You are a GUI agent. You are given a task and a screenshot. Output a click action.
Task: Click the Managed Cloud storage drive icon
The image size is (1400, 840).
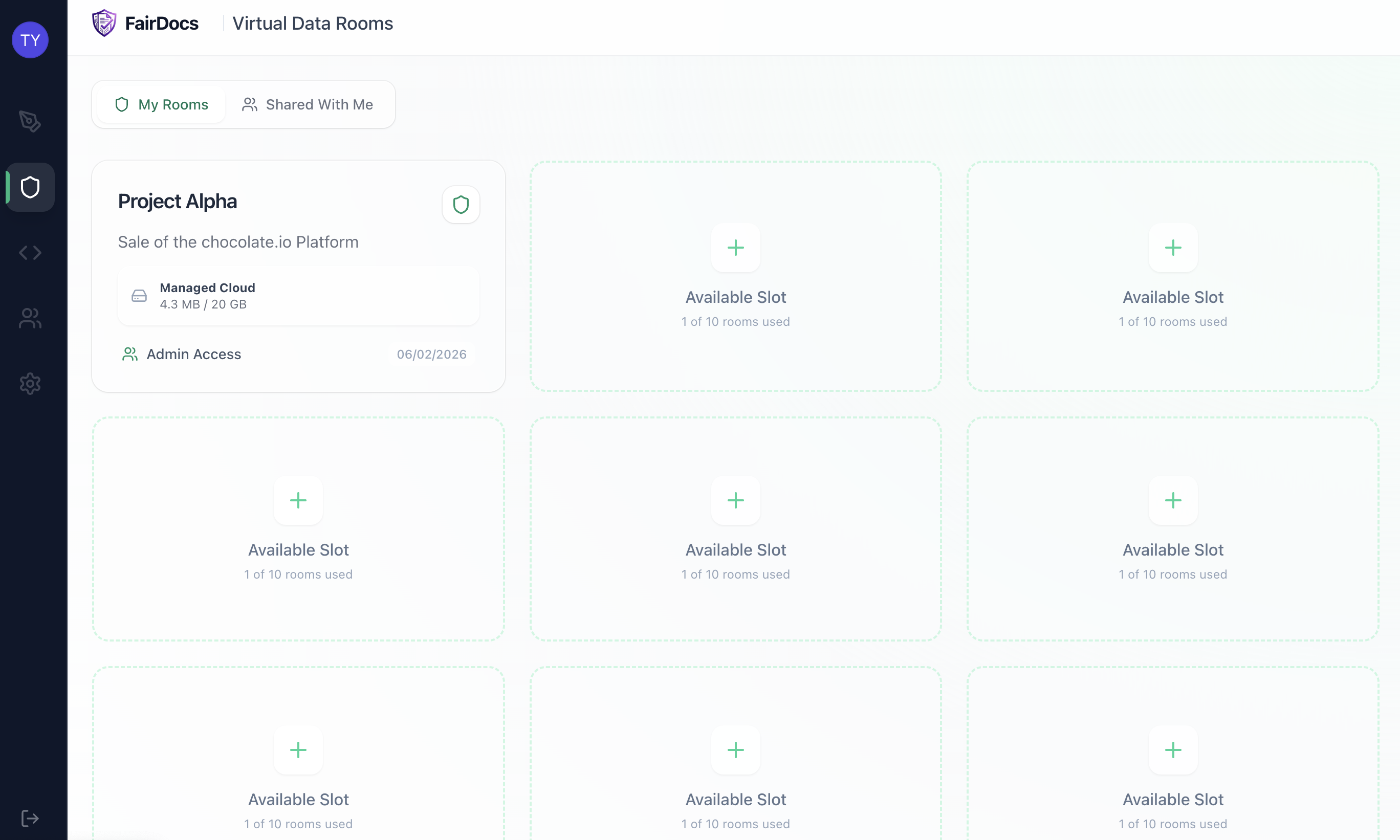click(139, 296)
